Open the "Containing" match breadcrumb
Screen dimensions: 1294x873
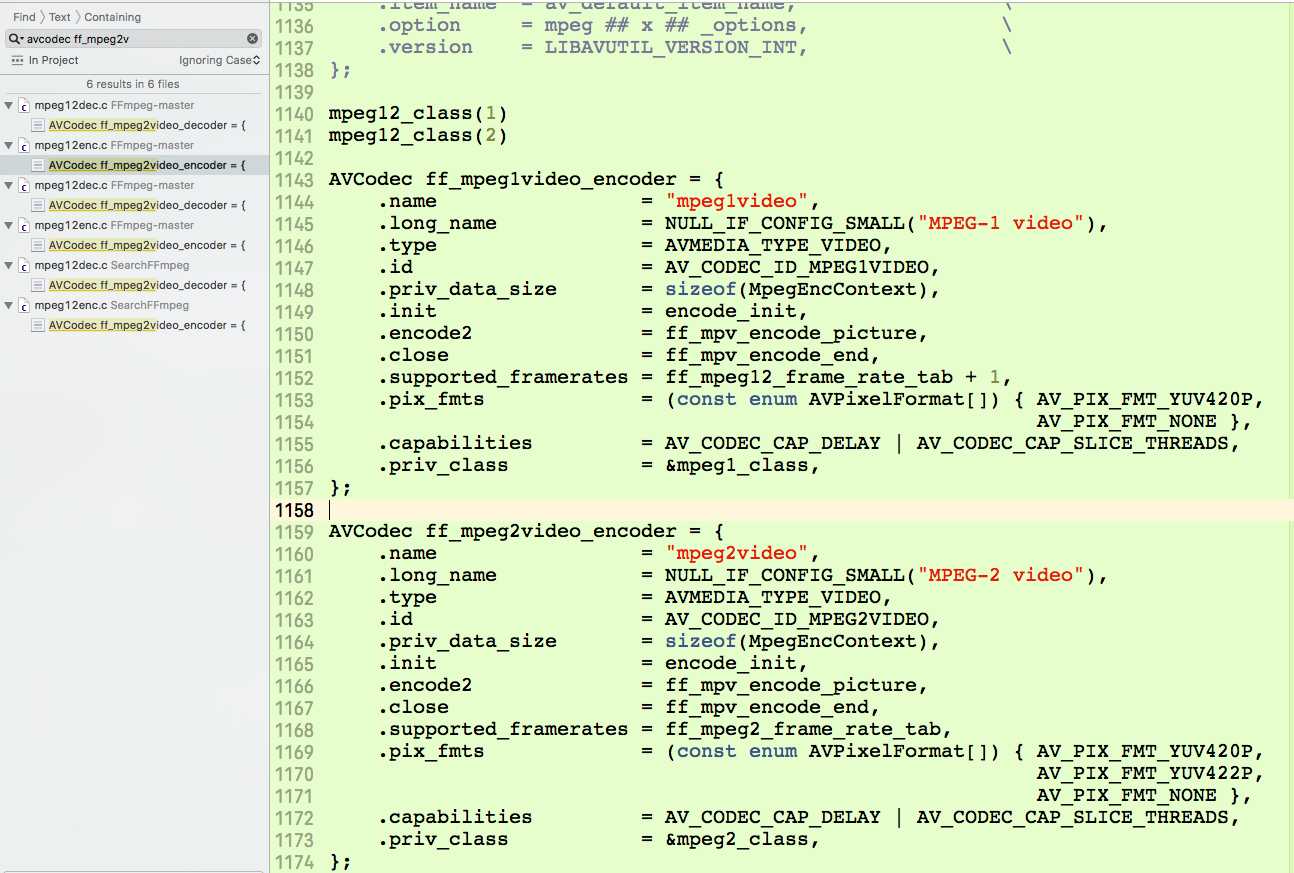tap(112, 17)
